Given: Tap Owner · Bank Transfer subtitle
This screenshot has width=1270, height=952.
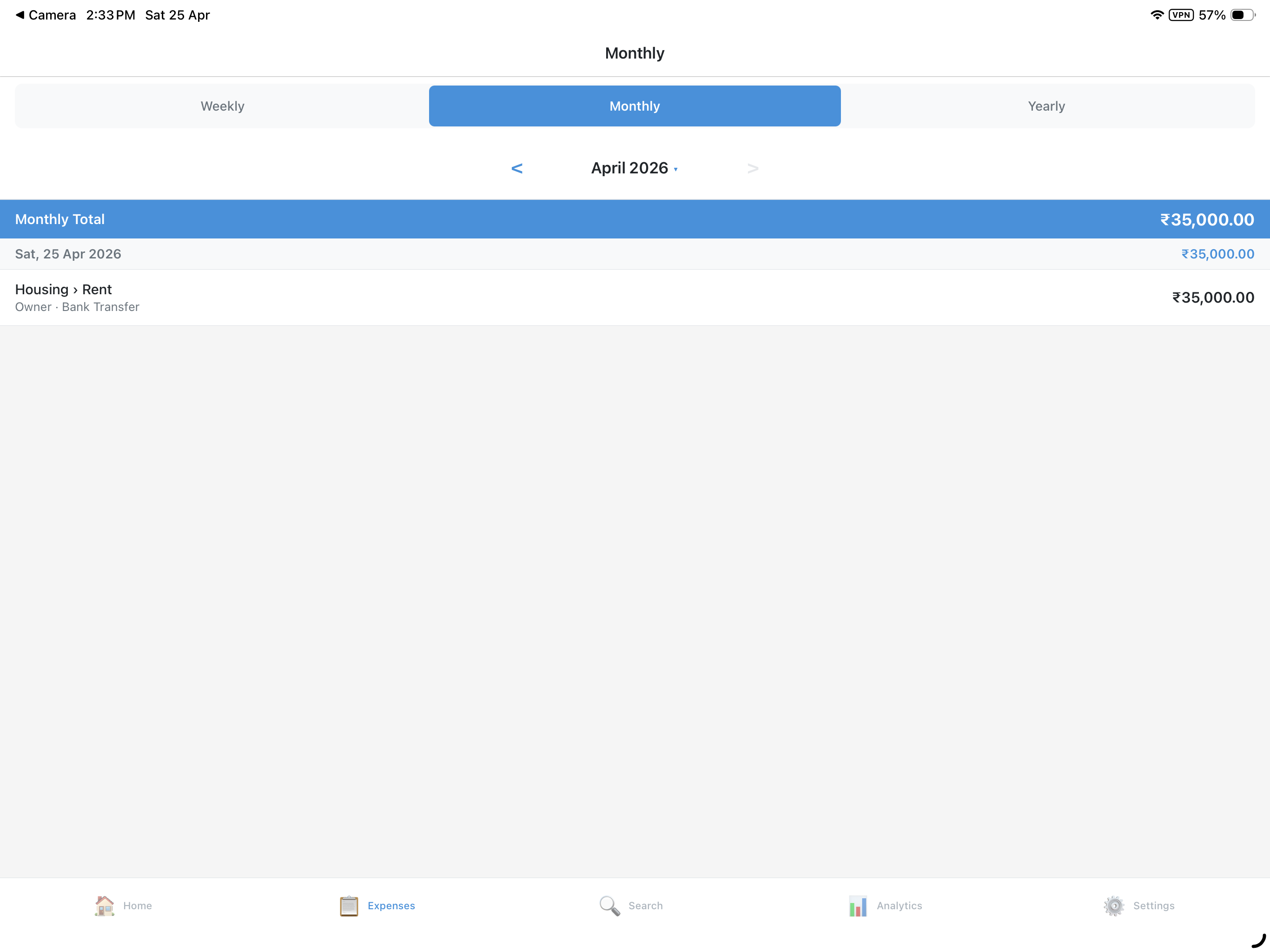Looking at the screenshot, I should coord(77,307).
